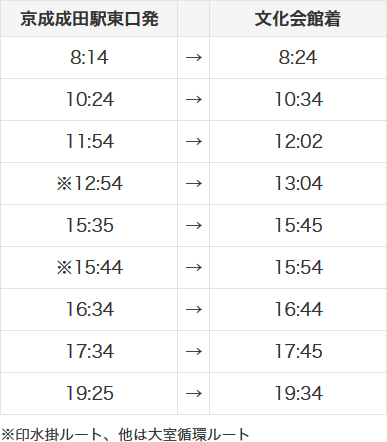Select the 10:24 departure time

pyautogui.click(x=90, y=99)
